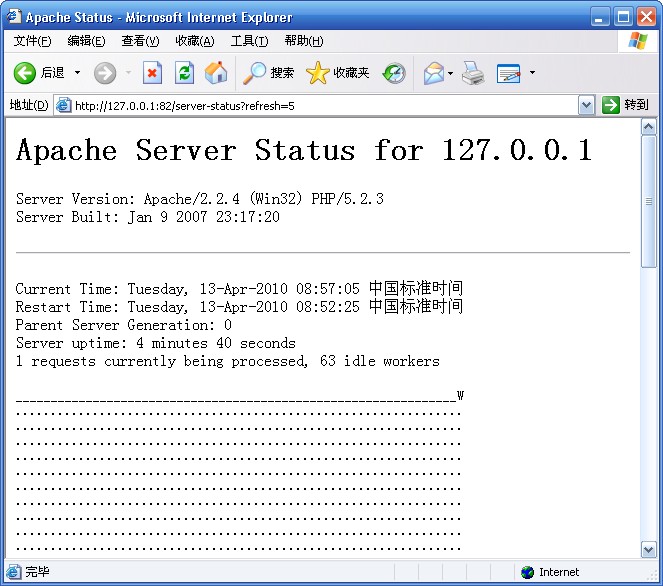This screenshot has height=586, width=663.
Task: Open the Back history dropdown arrow
Action: [x=77, y=73]
